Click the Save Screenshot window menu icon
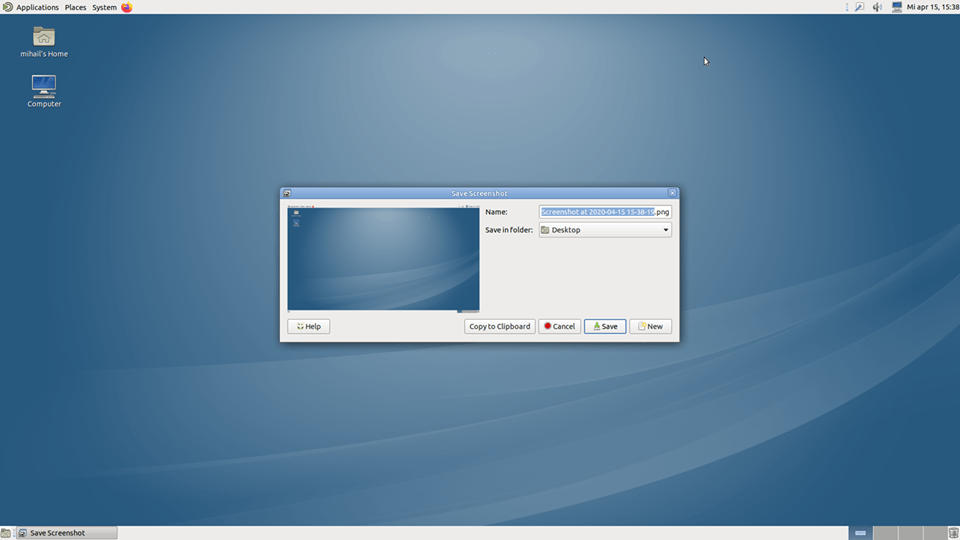The height and width of the screenshot is (540, 960). [x=287, y=193]
